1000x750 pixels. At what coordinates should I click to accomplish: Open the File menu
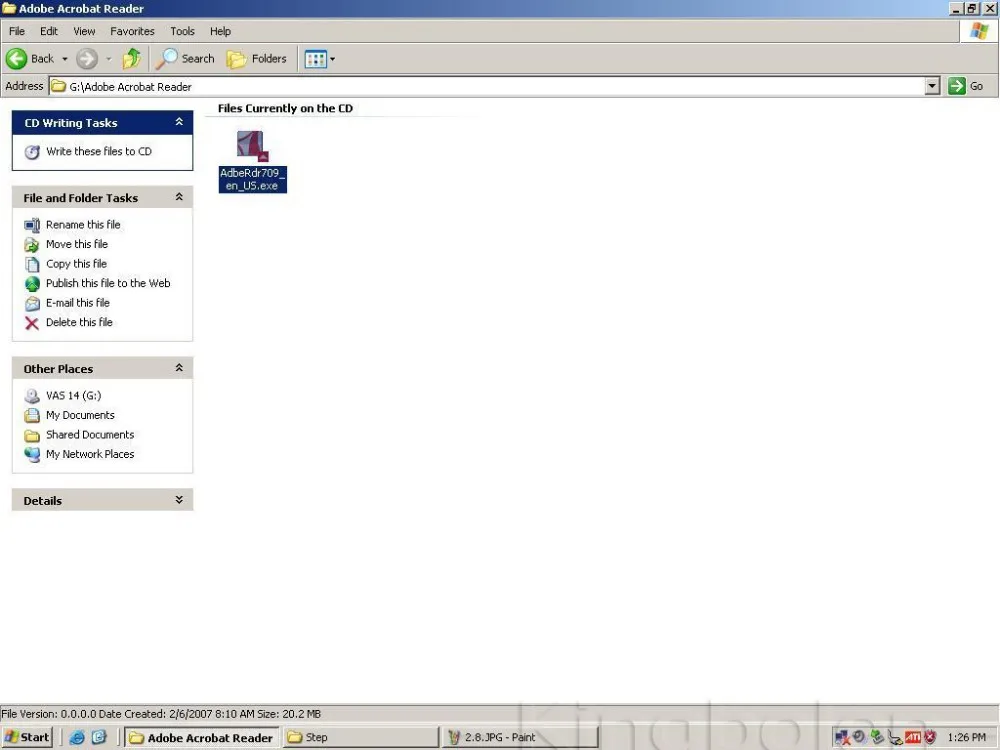17,31
